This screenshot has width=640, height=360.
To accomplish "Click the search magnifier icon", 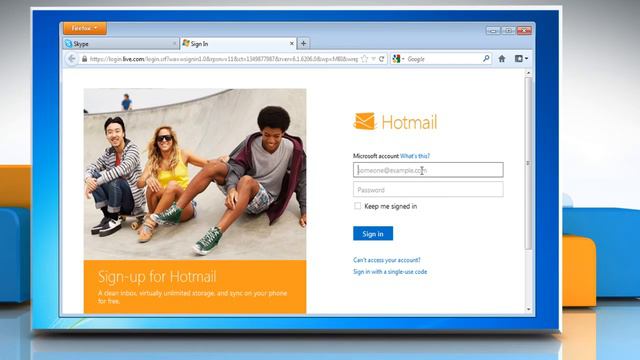I will point(486,59).
